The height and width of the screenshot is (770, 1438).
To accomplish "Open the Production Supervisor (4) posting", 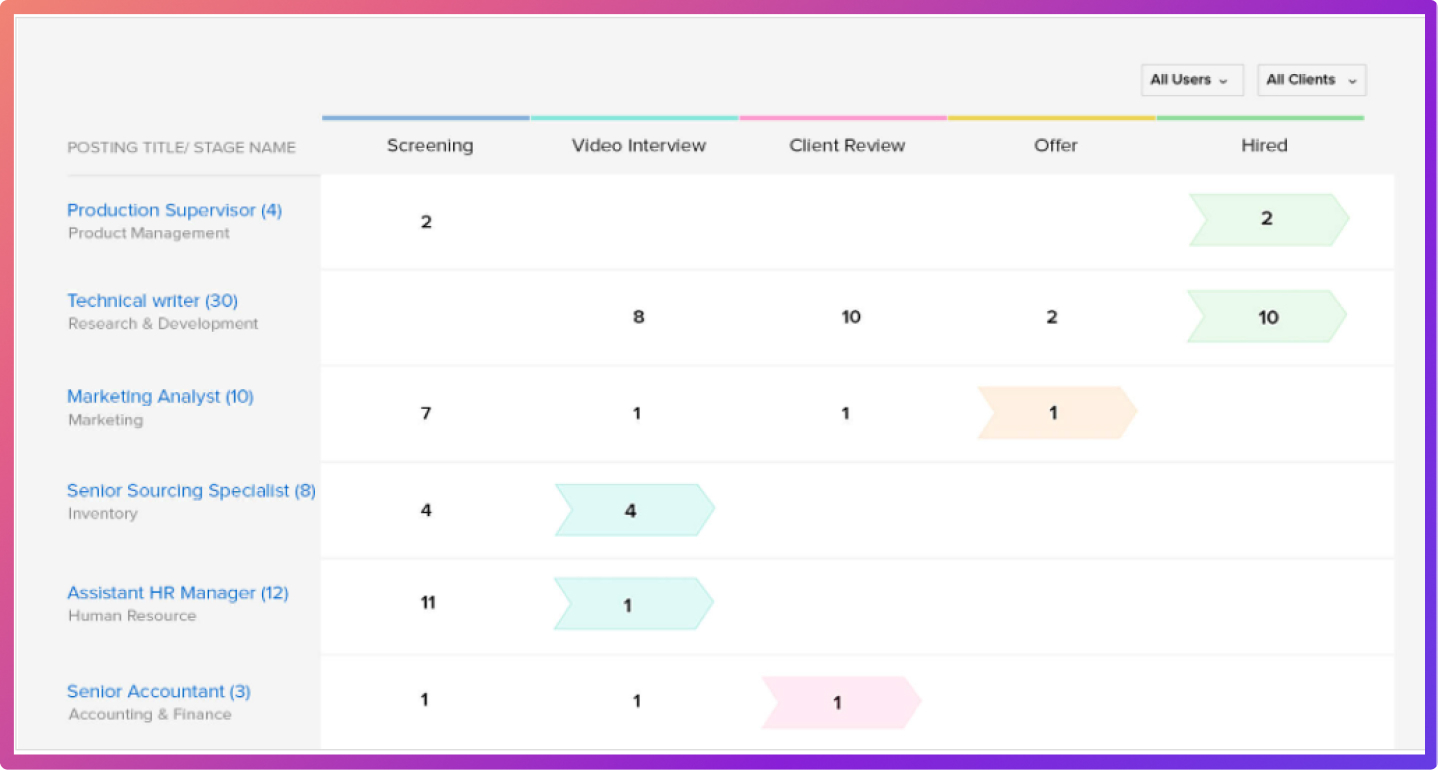I will (x=174, y=210).
